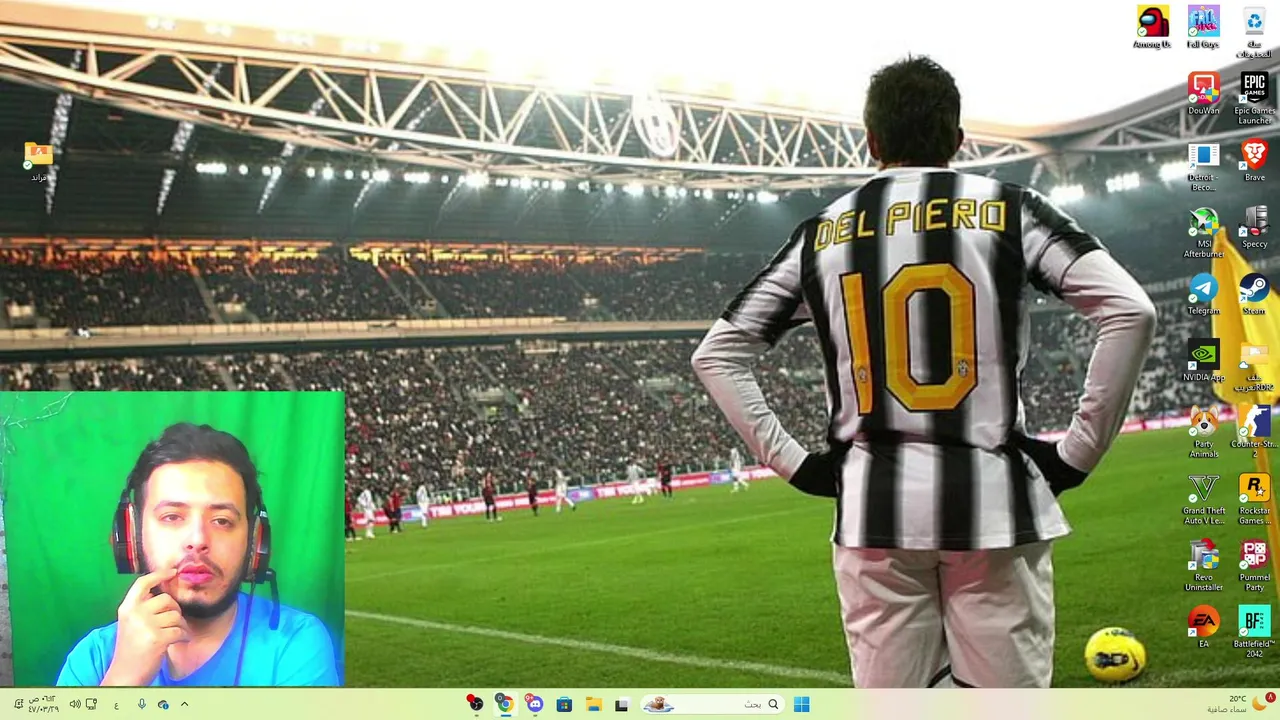This screenshot has width=1280, height=720.
Task: Select the Speccy desktop icon
Action: [1254, 228]
